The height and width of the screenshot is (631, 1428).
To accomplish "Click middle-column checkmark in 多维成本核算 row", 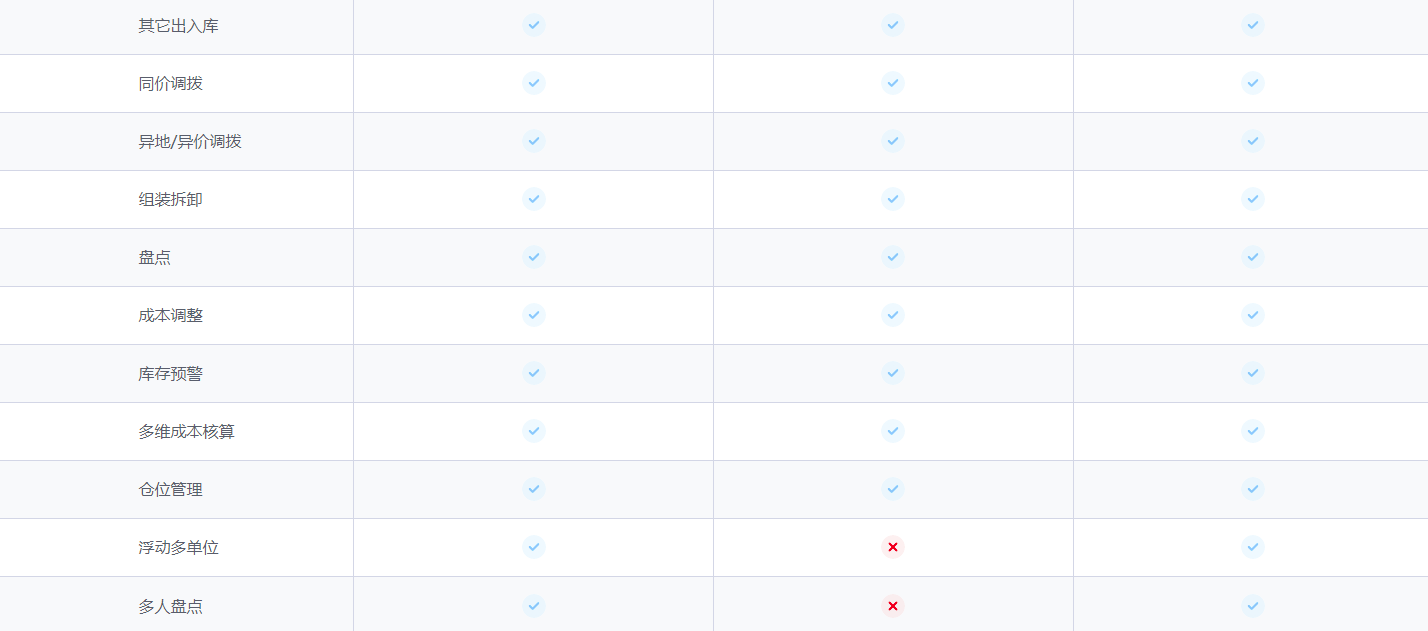I will click(x=893, y=431).
